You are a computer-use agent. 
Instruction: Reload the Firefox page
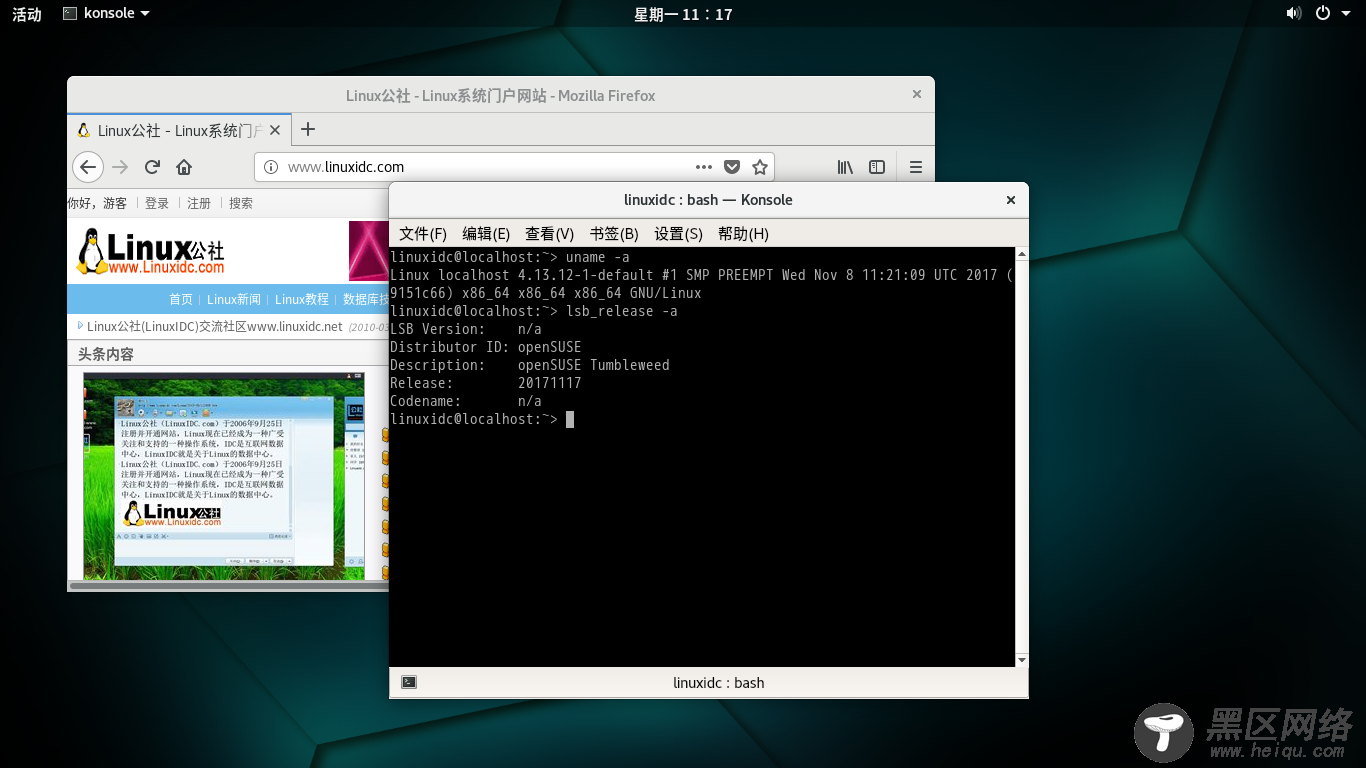tap(152, 167)
